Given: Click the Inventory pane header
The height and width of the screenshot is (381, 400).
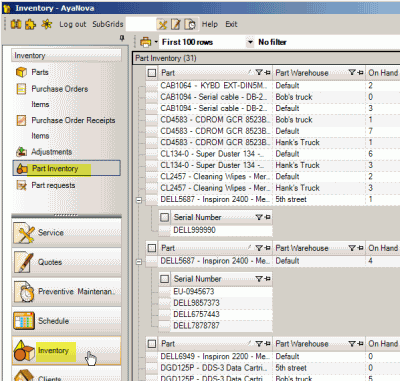Looking at the screenshot, I should tap(67, 55).
